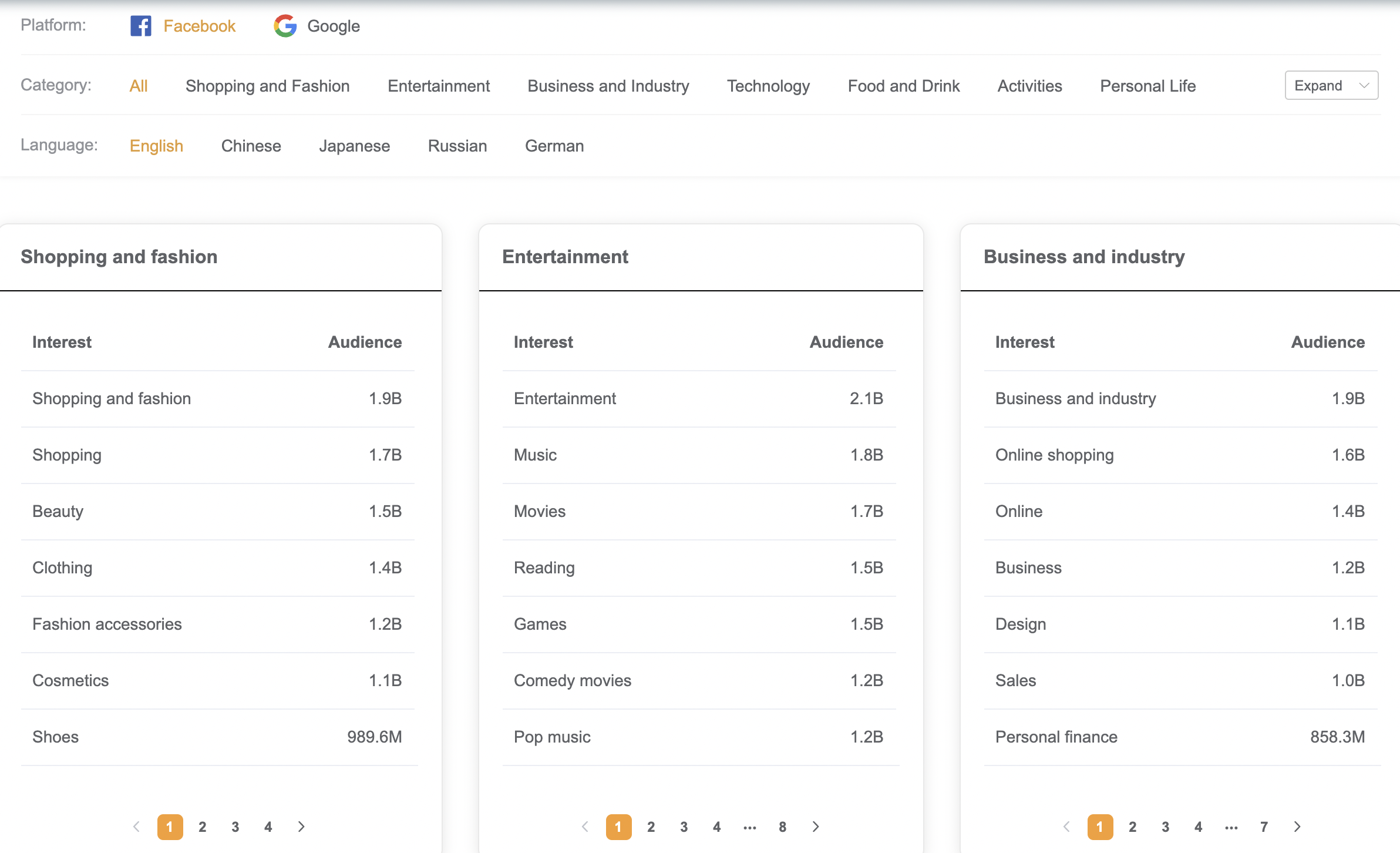Open page 4 of Shopping and fashion

pyautogui.click(x=268, y=827)
